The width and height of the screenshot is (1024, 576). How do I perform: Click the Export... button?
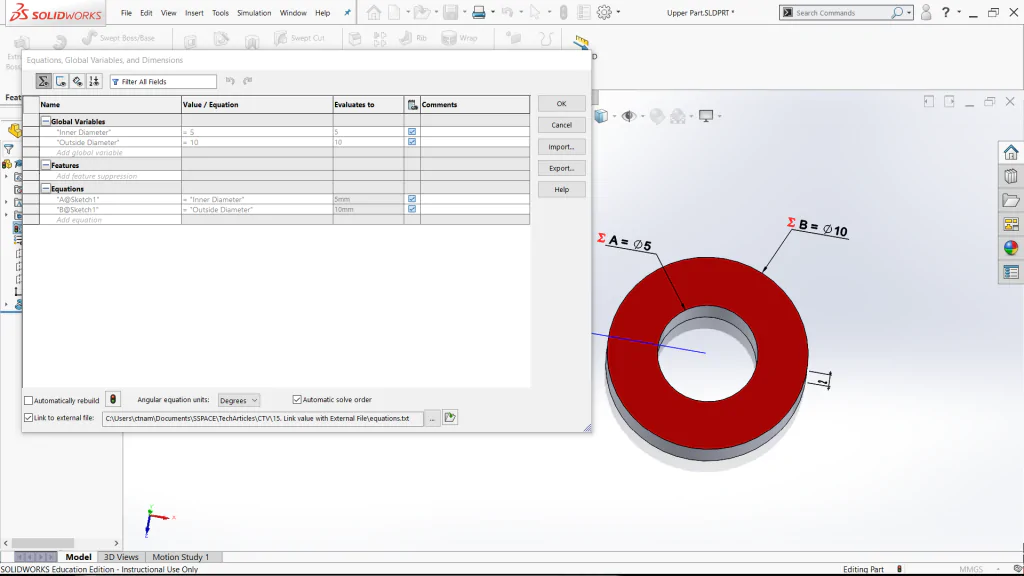562,168
